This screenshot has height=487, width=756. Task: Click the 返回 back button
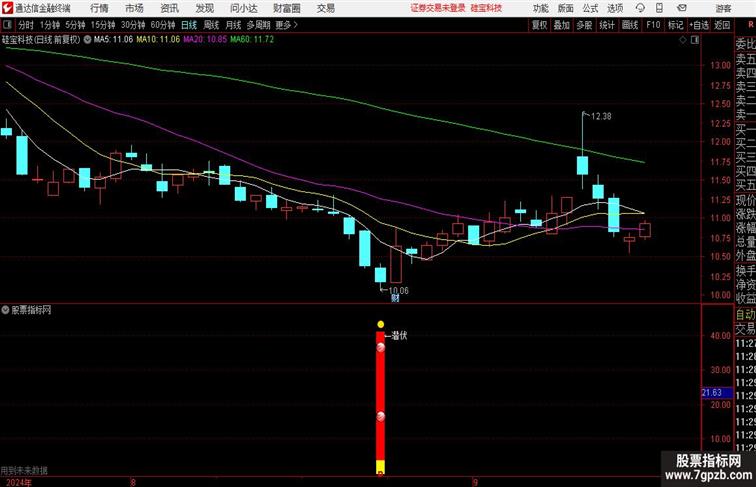722,25
